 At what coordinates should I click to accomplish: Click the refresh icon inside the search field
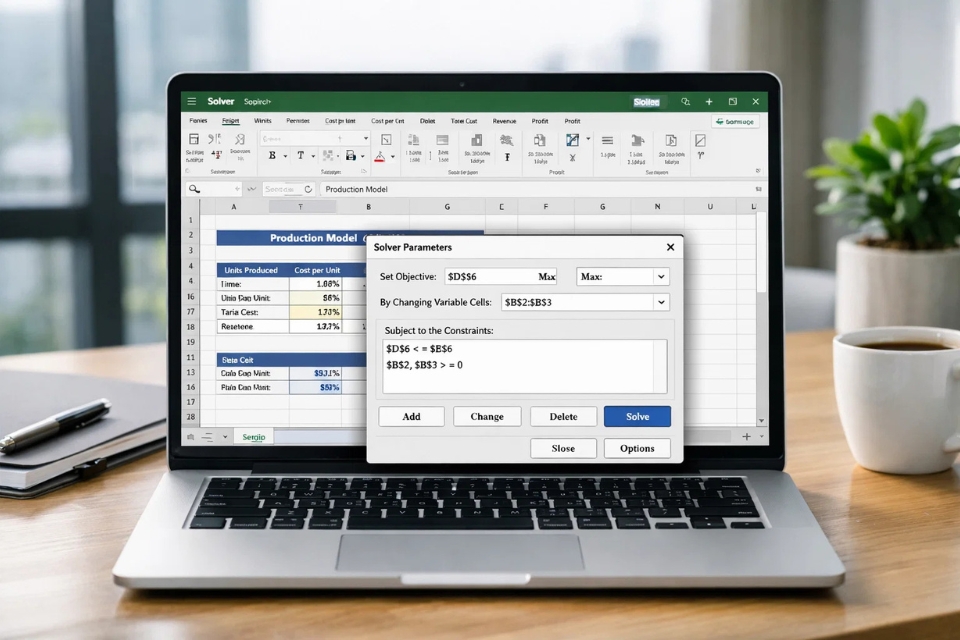(307, 189)
